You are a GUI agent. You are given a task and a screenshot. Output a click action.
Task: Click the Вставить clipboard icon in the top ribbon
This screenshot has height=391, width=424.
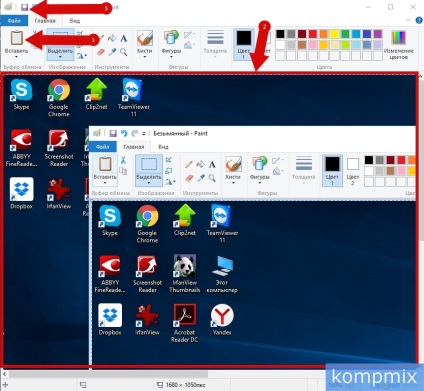point(16,38)
